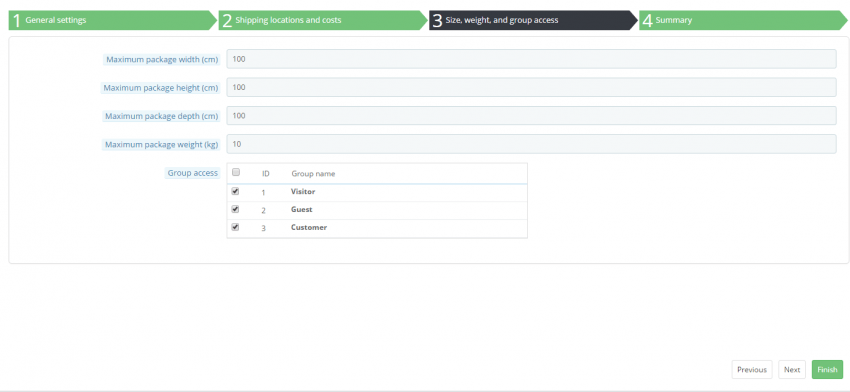Click the ID column header
The image size is (850, 392).
click(x=266, y=173)
